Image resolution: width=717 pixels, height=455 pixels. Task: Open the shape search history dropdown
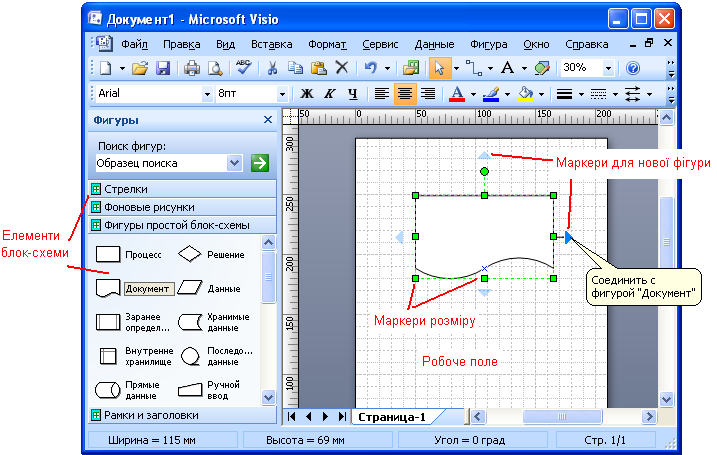click(x=234, y=163)
